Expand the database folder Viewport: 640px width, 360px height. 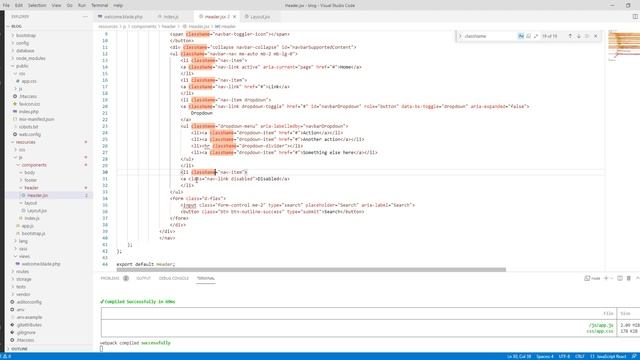(25, 51)
